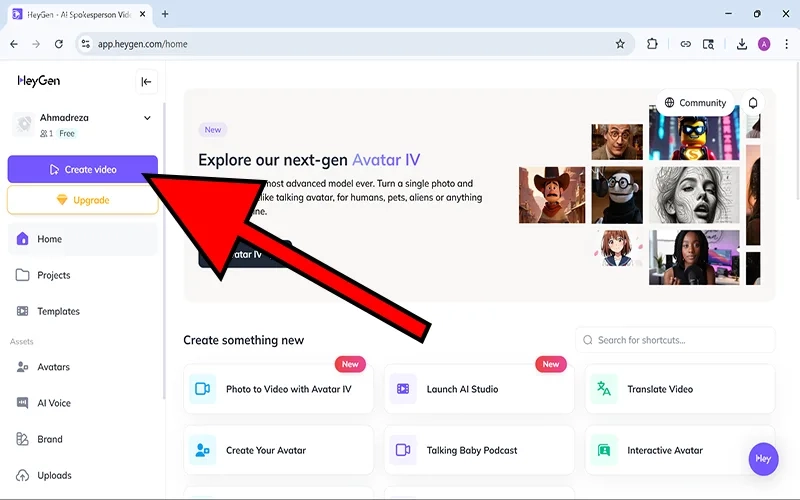Go to Templates in sidebar
This screenshot has width=800, height=500.
tap(58, 311)
